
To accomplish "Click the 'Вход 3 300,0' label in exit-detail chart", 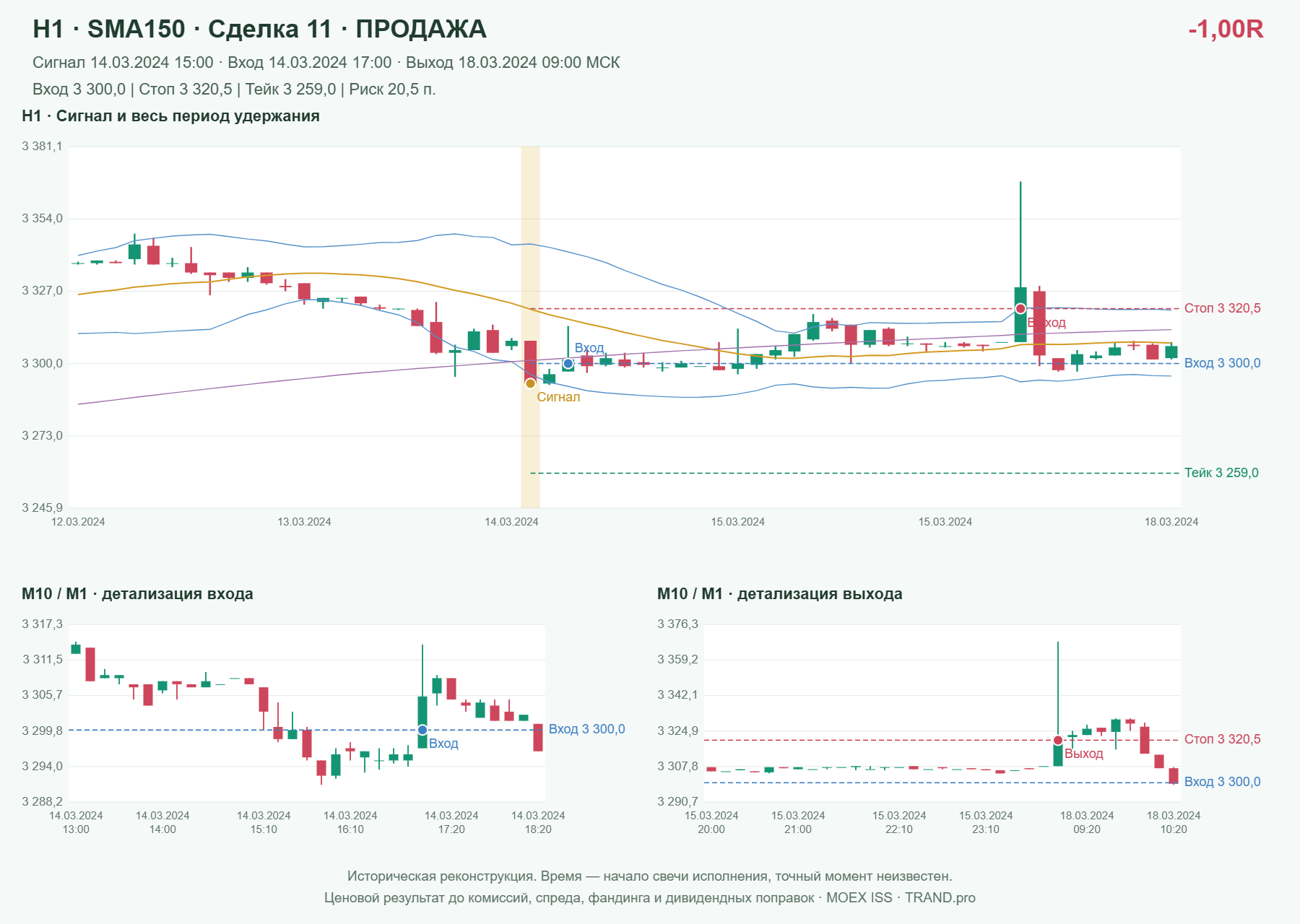I will [x=1223, y=782].
